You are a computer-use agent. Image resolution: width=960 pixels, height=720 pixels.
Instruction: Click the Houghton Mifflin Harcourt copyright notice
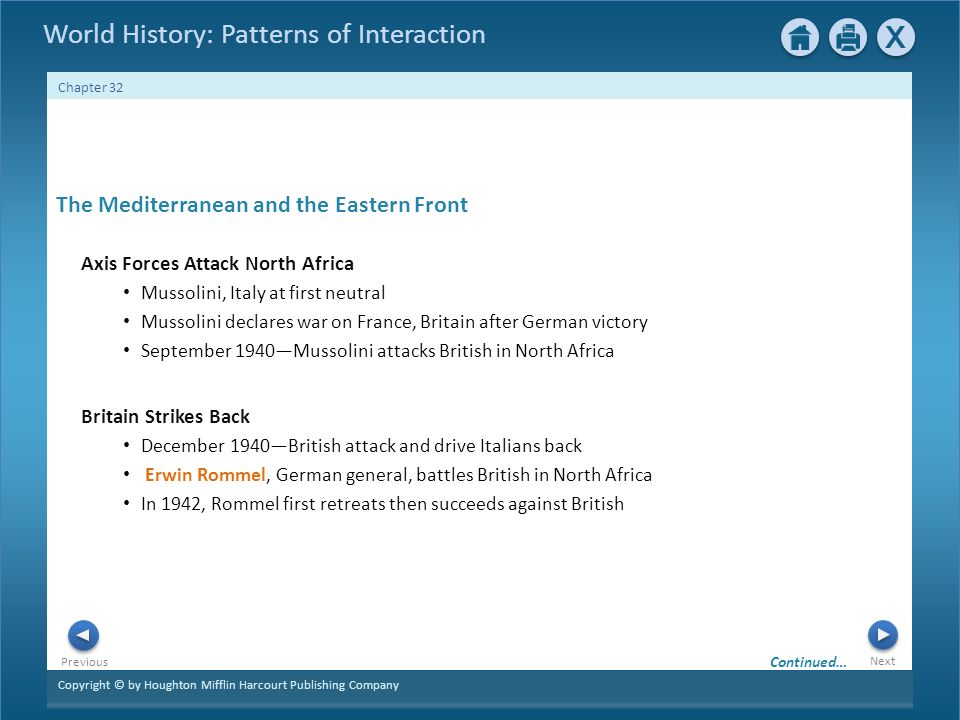pyautogui.click(x=228, y=685)
